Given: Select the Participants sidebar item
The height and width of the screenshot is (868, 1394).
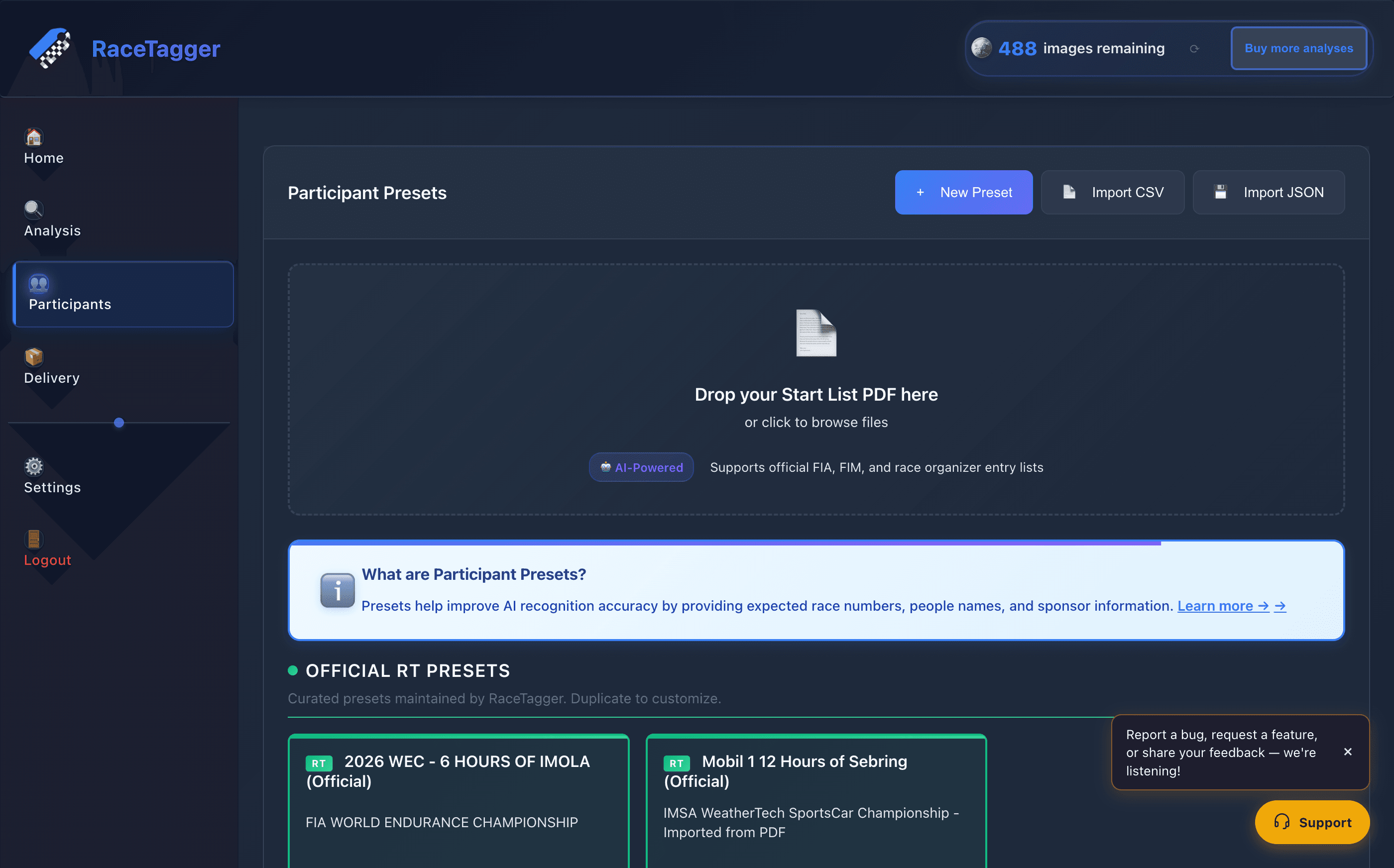Looking at the screenshot, I should (123, 295).
